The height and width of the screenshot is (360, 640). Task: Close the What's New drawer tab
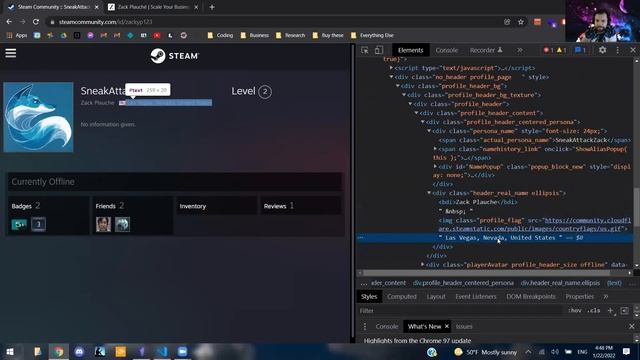click(x=447, y=327)
